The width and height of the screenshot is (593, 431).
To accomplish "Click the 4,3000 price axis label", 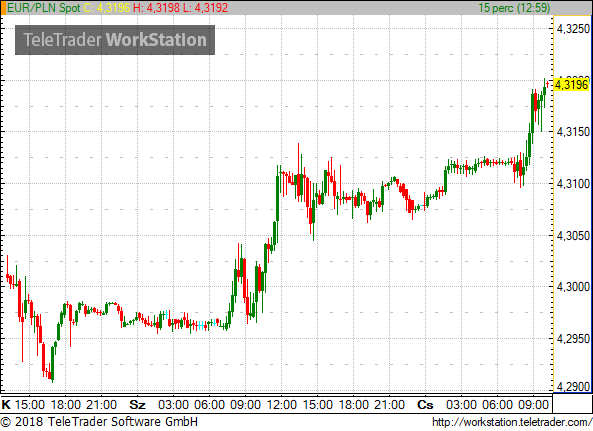I will (x=573, y=287).
